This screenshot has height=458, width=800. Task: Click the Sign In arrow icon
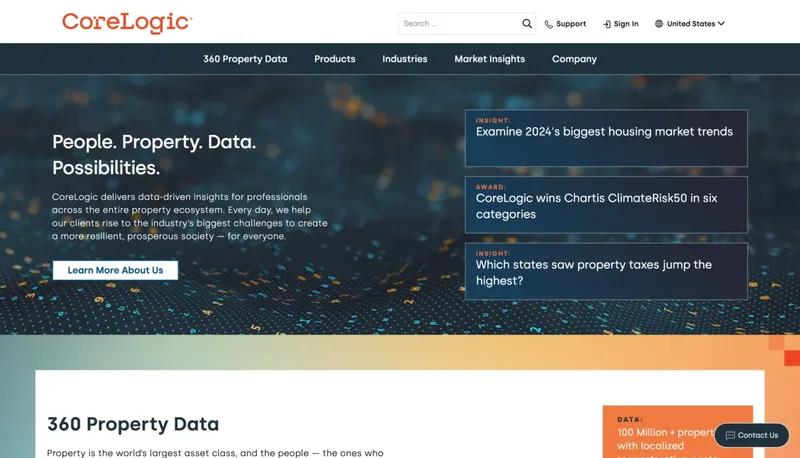[606, 24]
